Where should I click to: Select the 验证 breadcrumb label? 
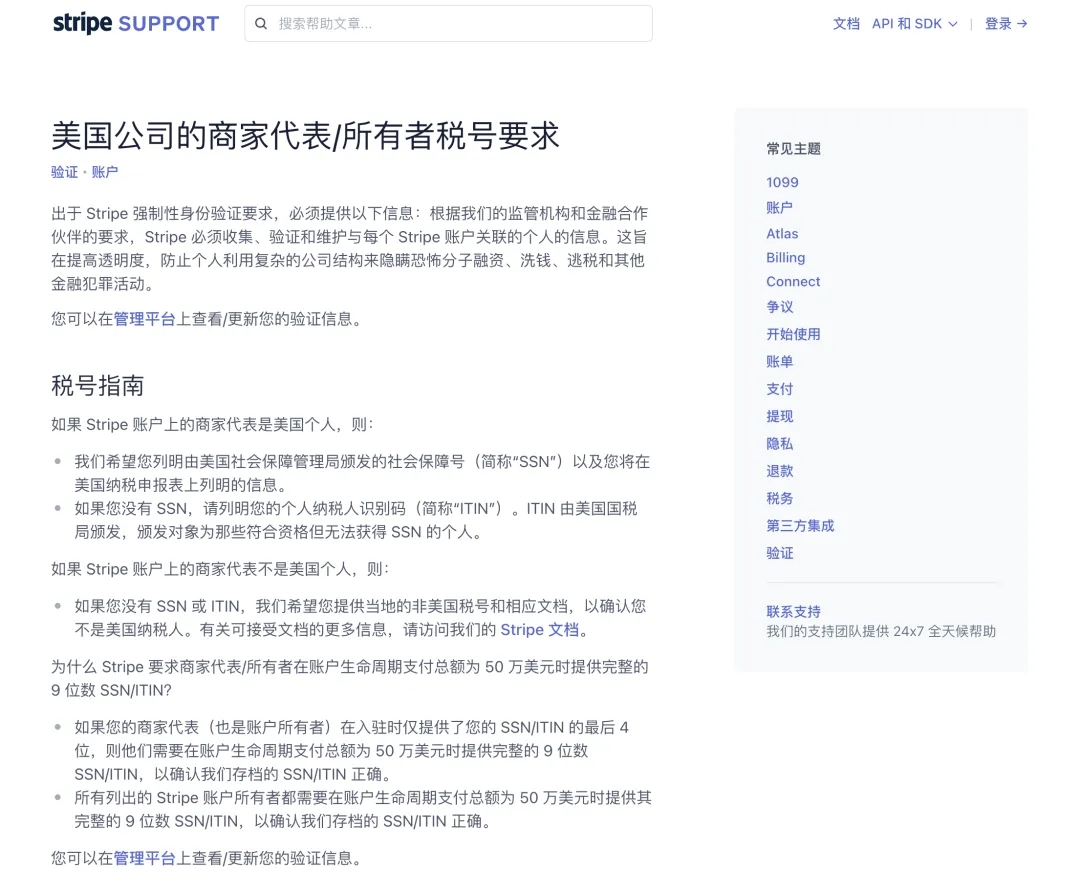(63, 172)
